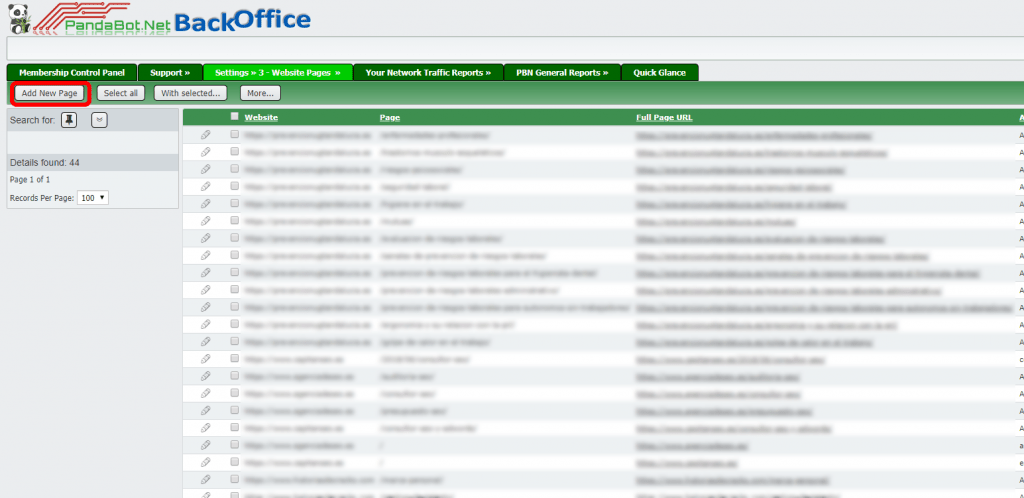Expand search options with the double-chevron icon
Image resolution: width=1024 pixels, height=498 pixels.
point(98,120)
